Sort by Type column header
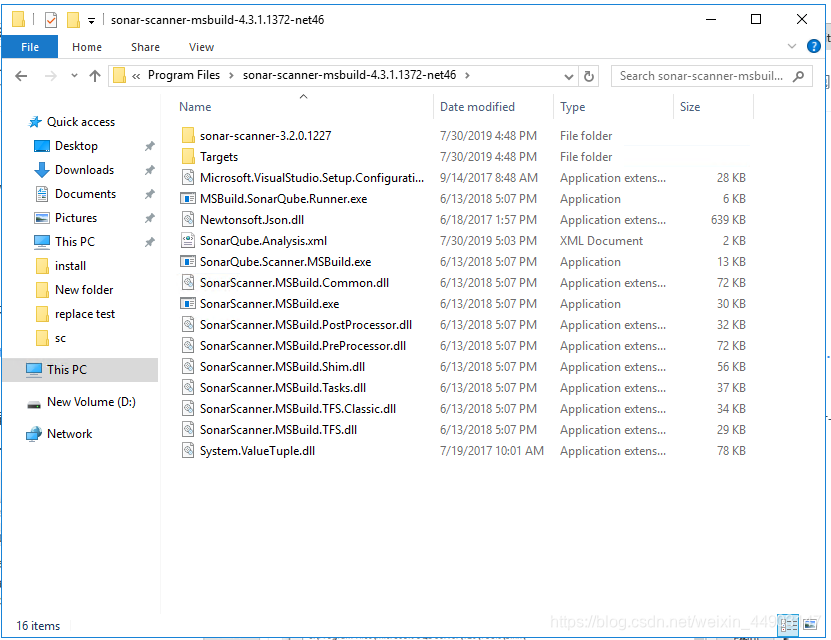 (x=613, y=107)
